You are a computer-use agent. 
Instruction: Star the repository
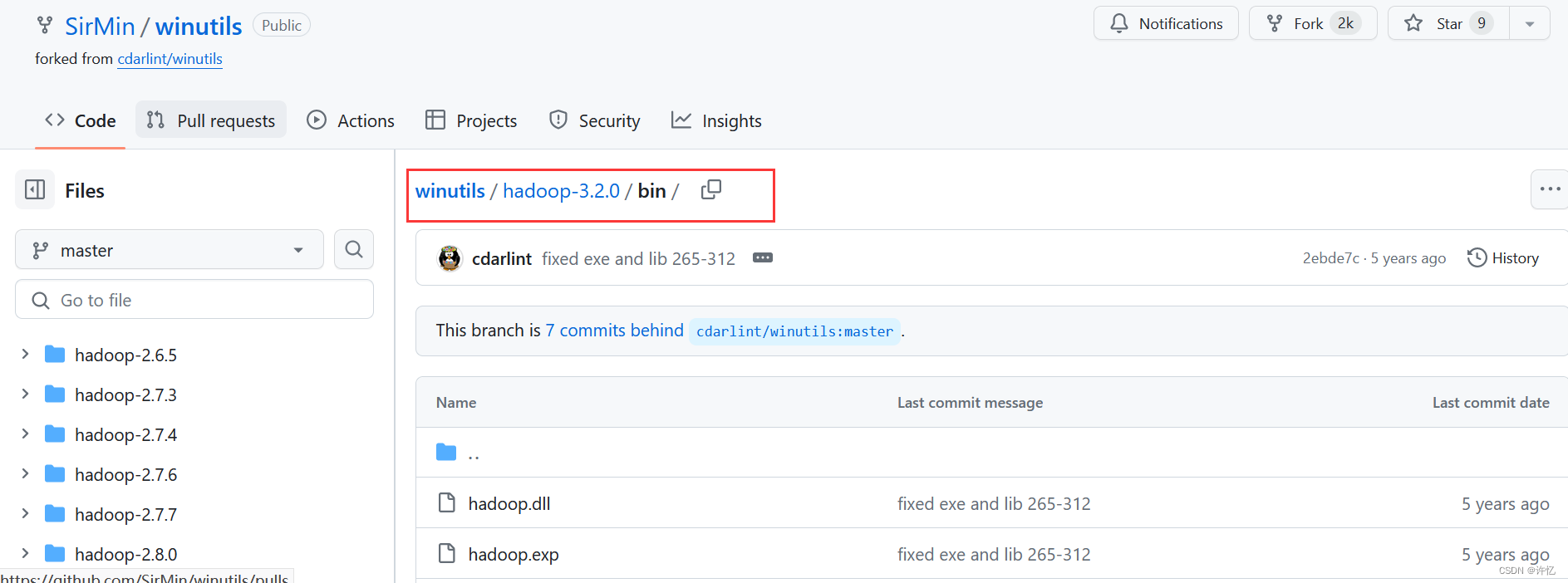click(1448, 23)
